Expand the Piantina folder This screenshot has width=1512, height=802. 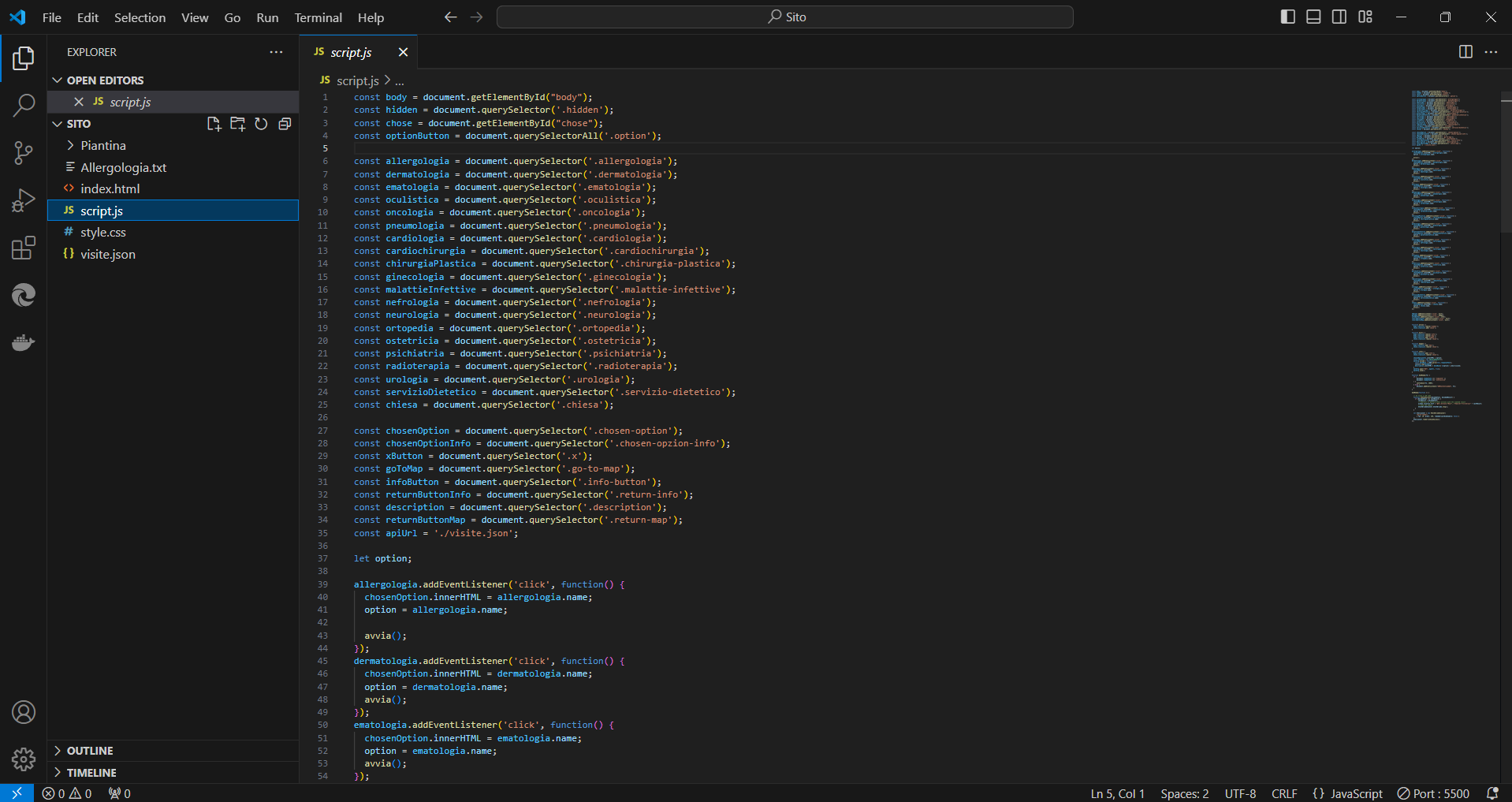(x=173, y=145)
